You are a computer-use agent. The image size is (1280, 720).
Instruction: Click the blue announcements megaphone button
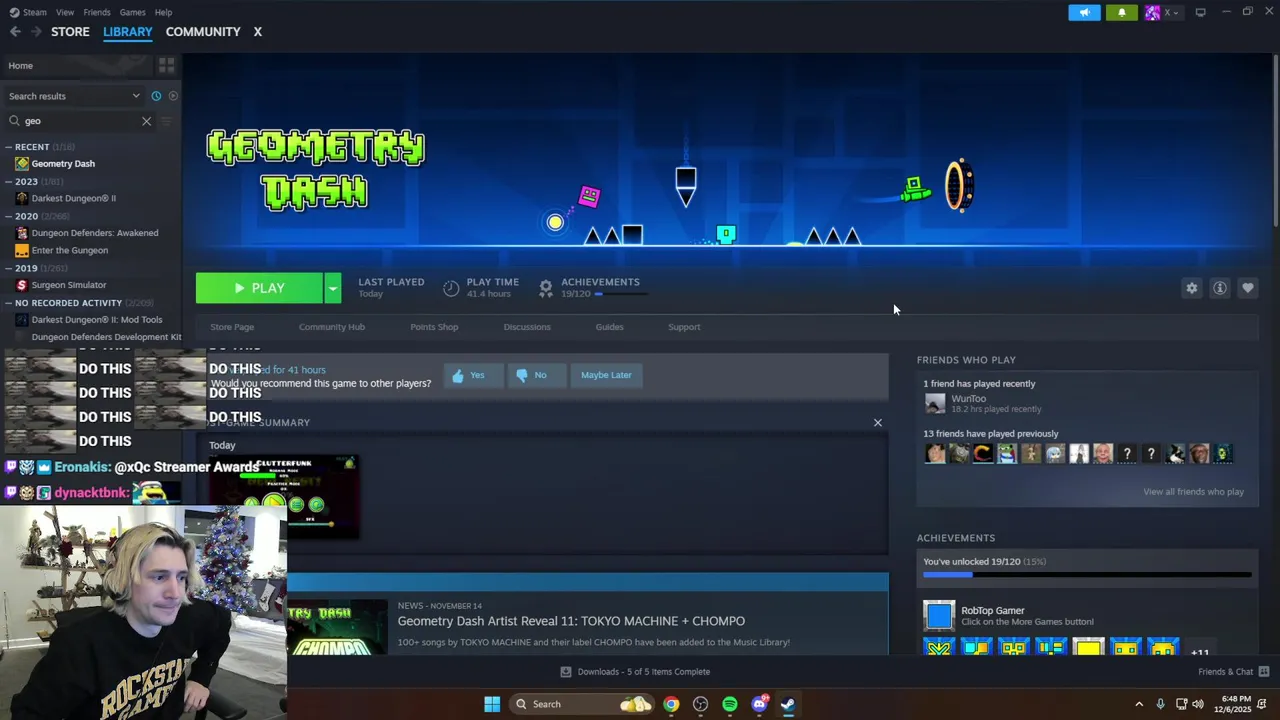coord(1084,12)
